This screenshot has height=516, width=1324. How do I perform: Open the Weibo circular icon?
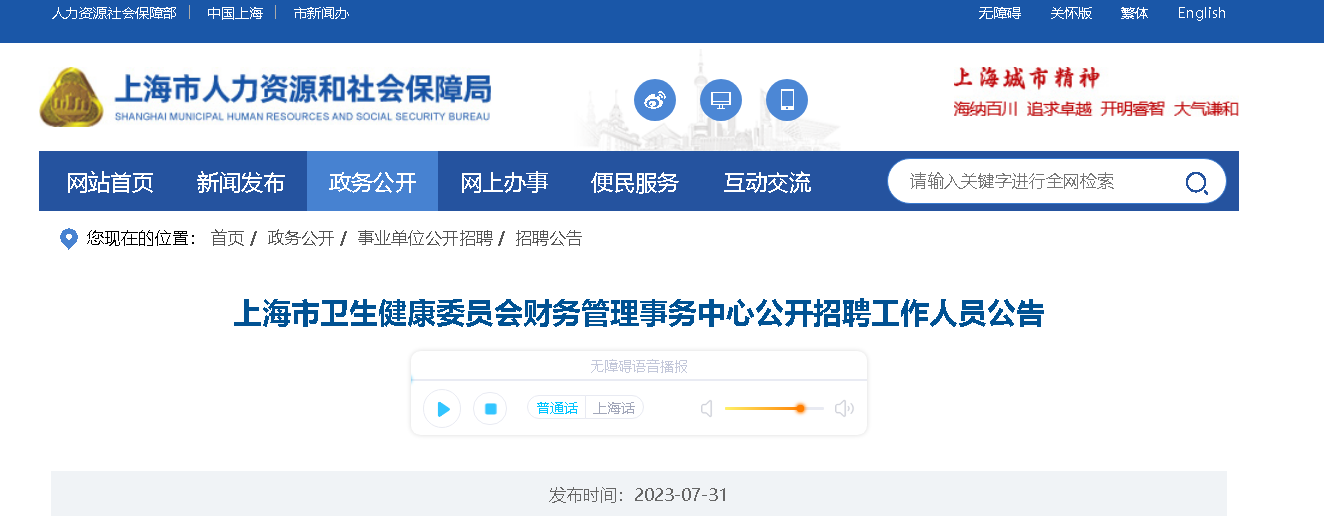coord(655,100)
